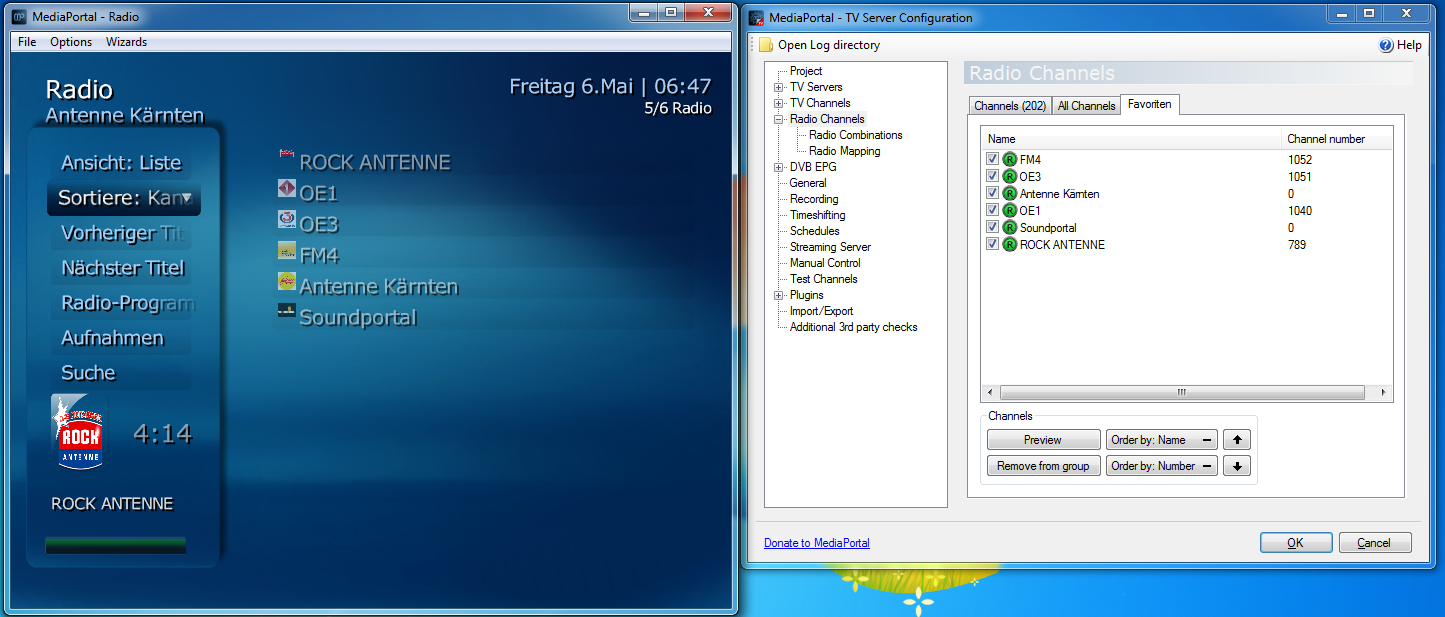Uncheck the OE3 channel checkbox

[x=992, y=176]
